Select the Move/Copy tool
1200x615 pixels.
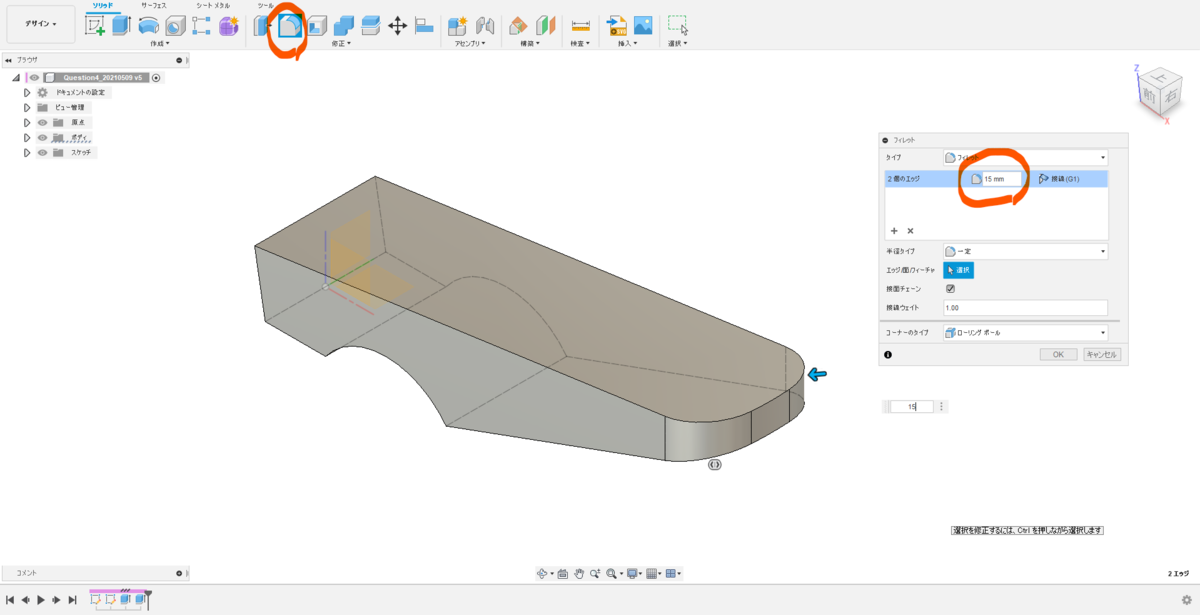pyautogui.click(x=397, y=26)
